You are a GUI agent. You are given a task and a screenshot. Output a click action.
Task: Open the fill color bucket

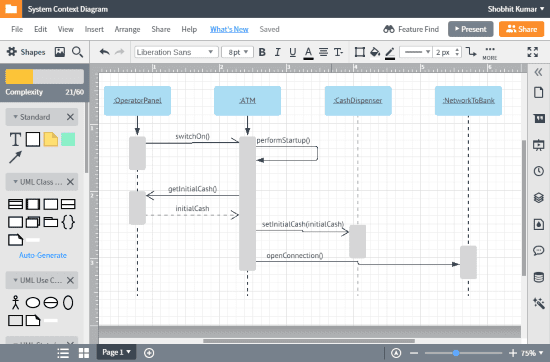tap(375, 53)
